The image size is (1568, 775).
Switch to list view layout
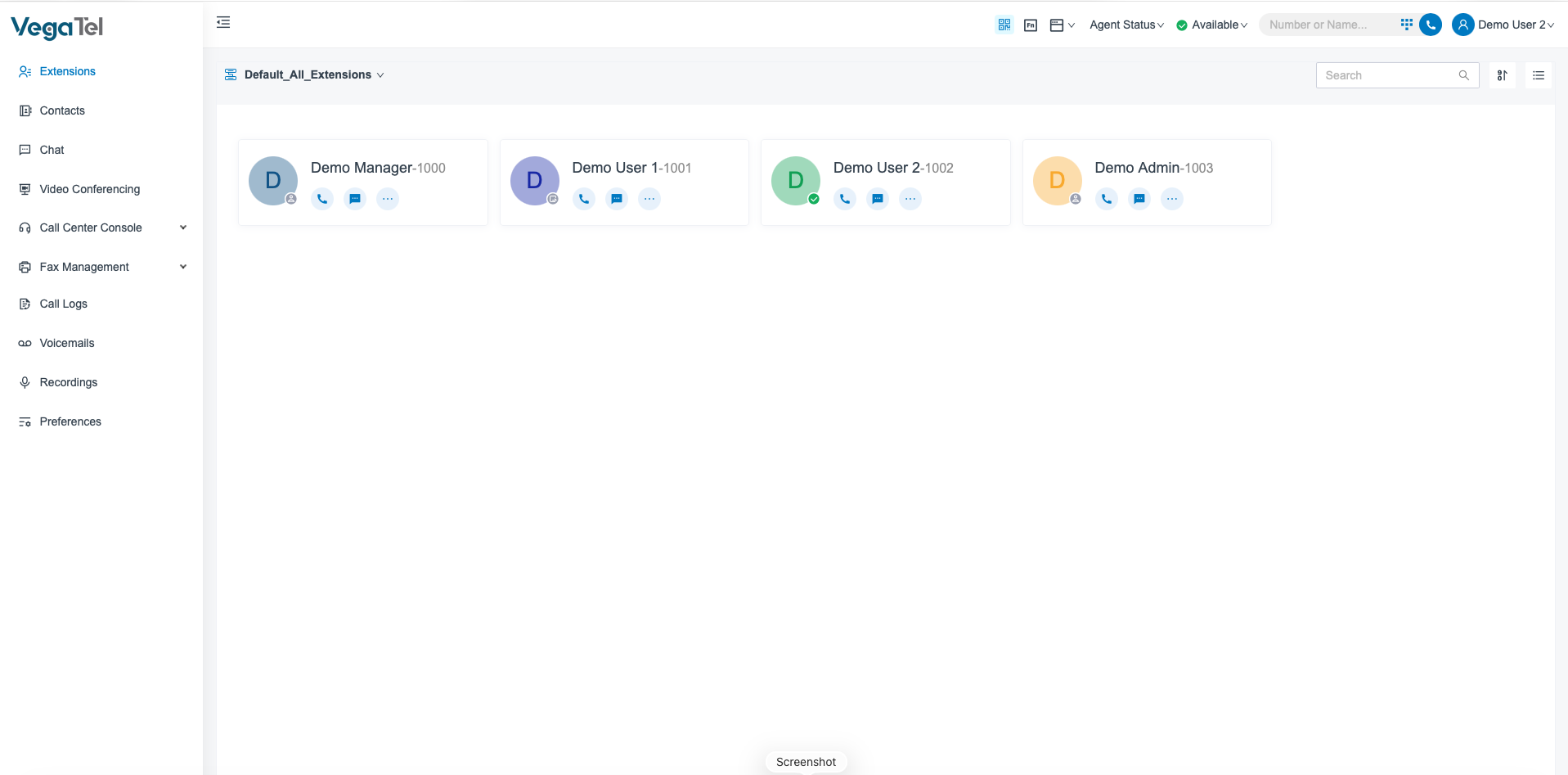tap(1538, 75)
